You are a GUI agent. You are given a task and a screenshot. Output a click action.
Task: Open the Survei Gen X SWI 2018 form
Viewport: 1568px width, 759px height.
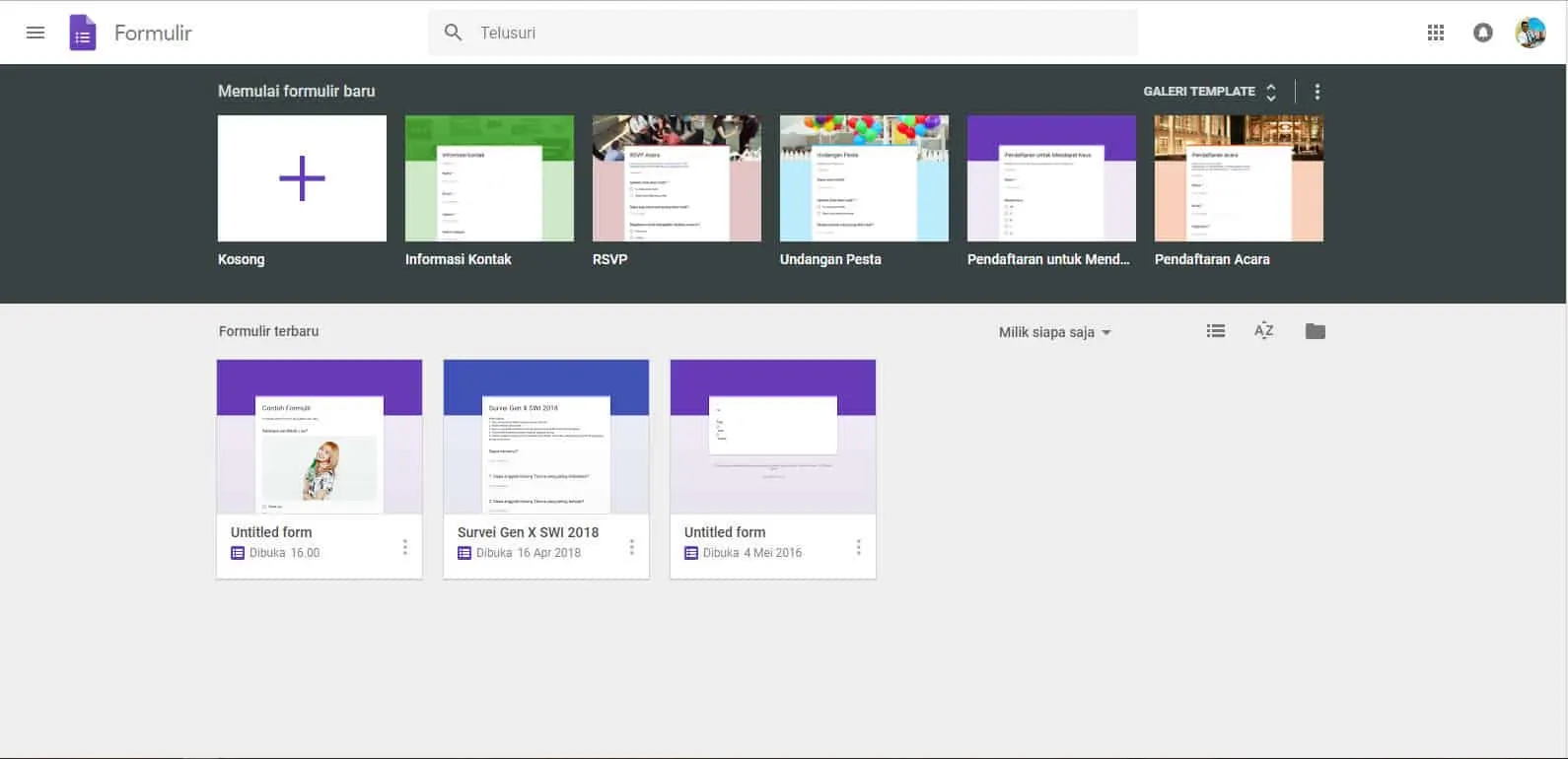(x=546, y=437)
